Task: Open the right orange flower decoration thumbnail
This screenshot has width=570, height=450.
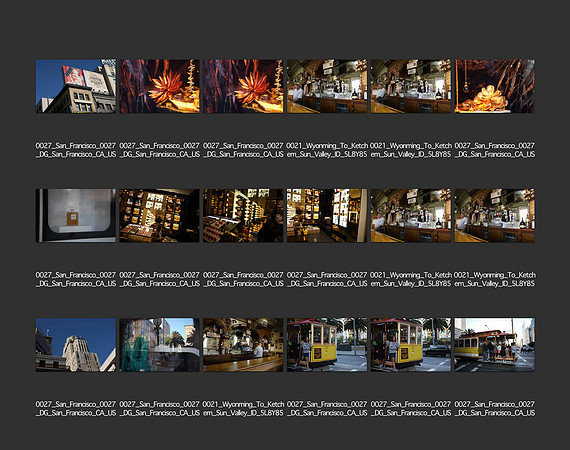Action: (243, 86)
